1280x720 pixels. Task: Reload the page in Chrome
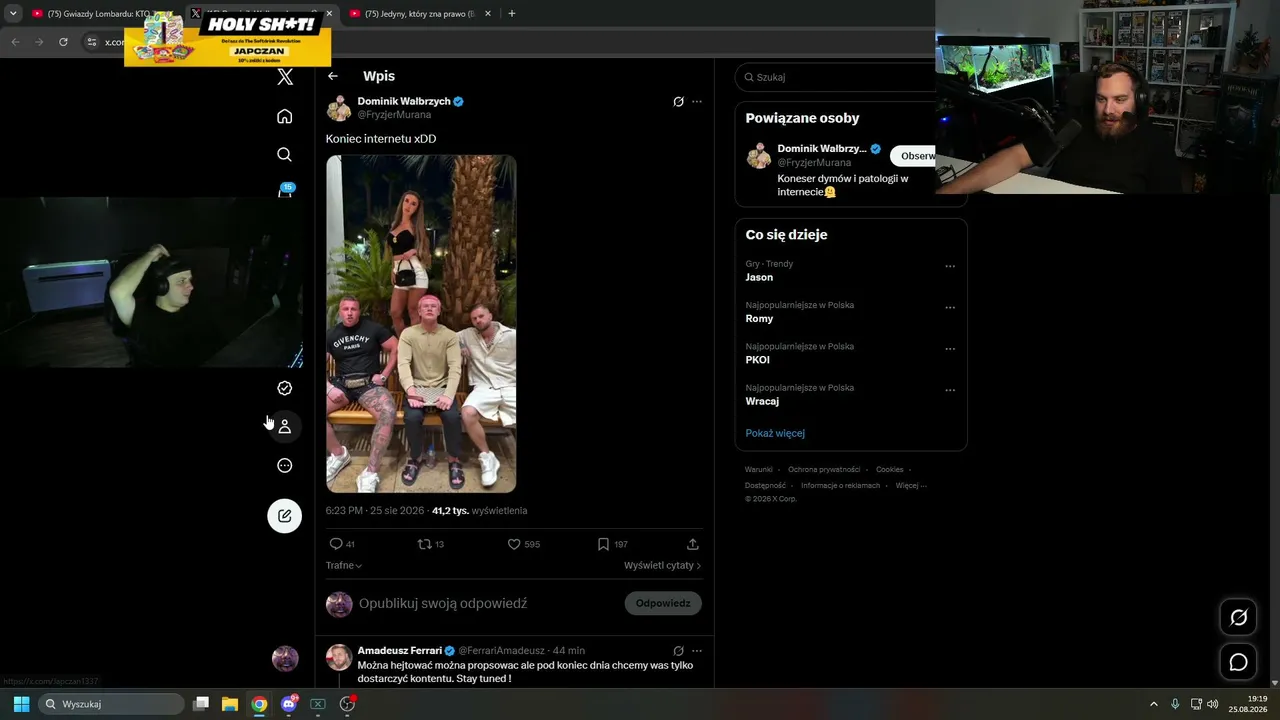click(x=63, y=42)
